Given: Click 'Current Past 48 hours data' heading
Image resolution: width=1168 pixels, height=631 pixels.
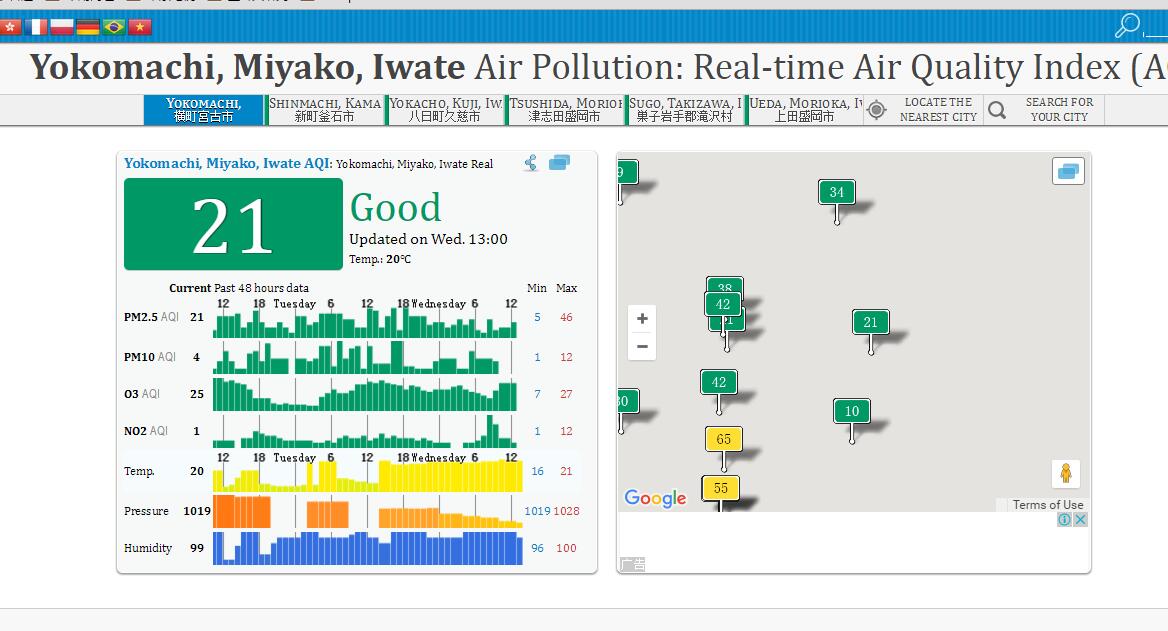Looking at the screenshot, I should 238,288.
